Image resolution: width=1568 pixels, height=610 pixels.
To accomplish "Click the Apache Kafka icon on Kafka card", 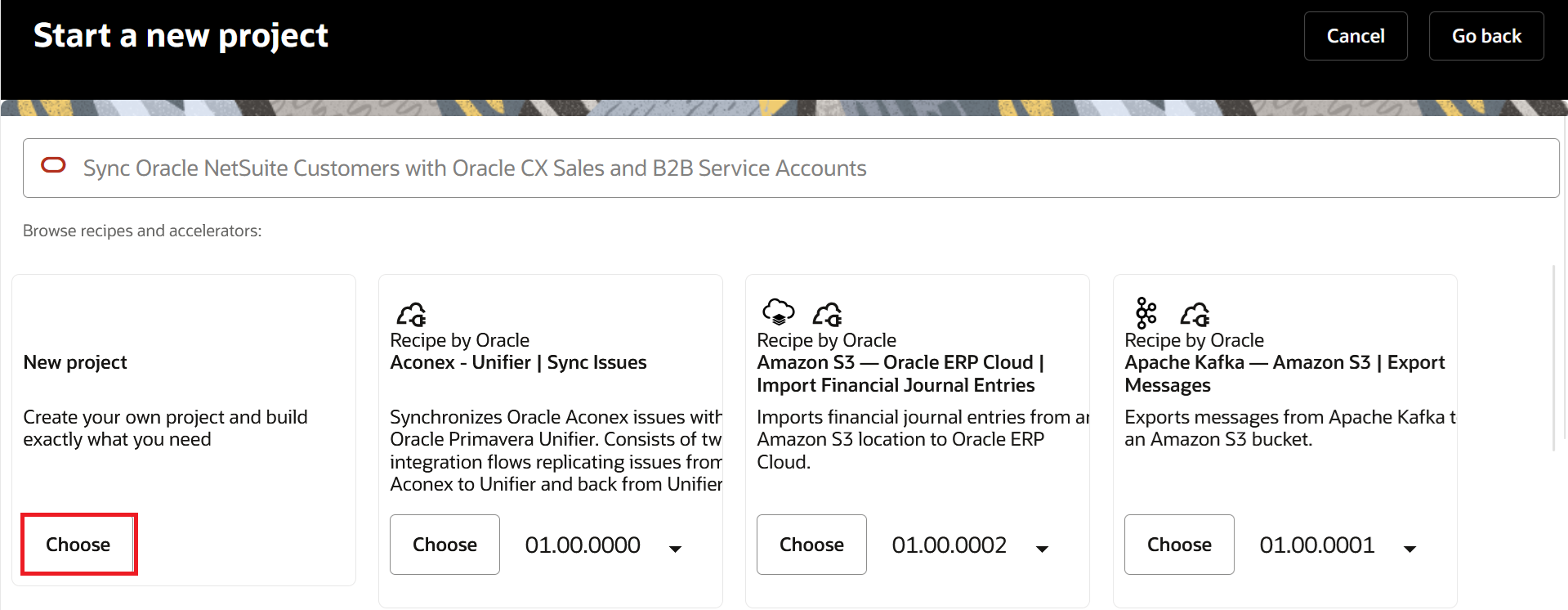I will click(x=1146, y=312).
